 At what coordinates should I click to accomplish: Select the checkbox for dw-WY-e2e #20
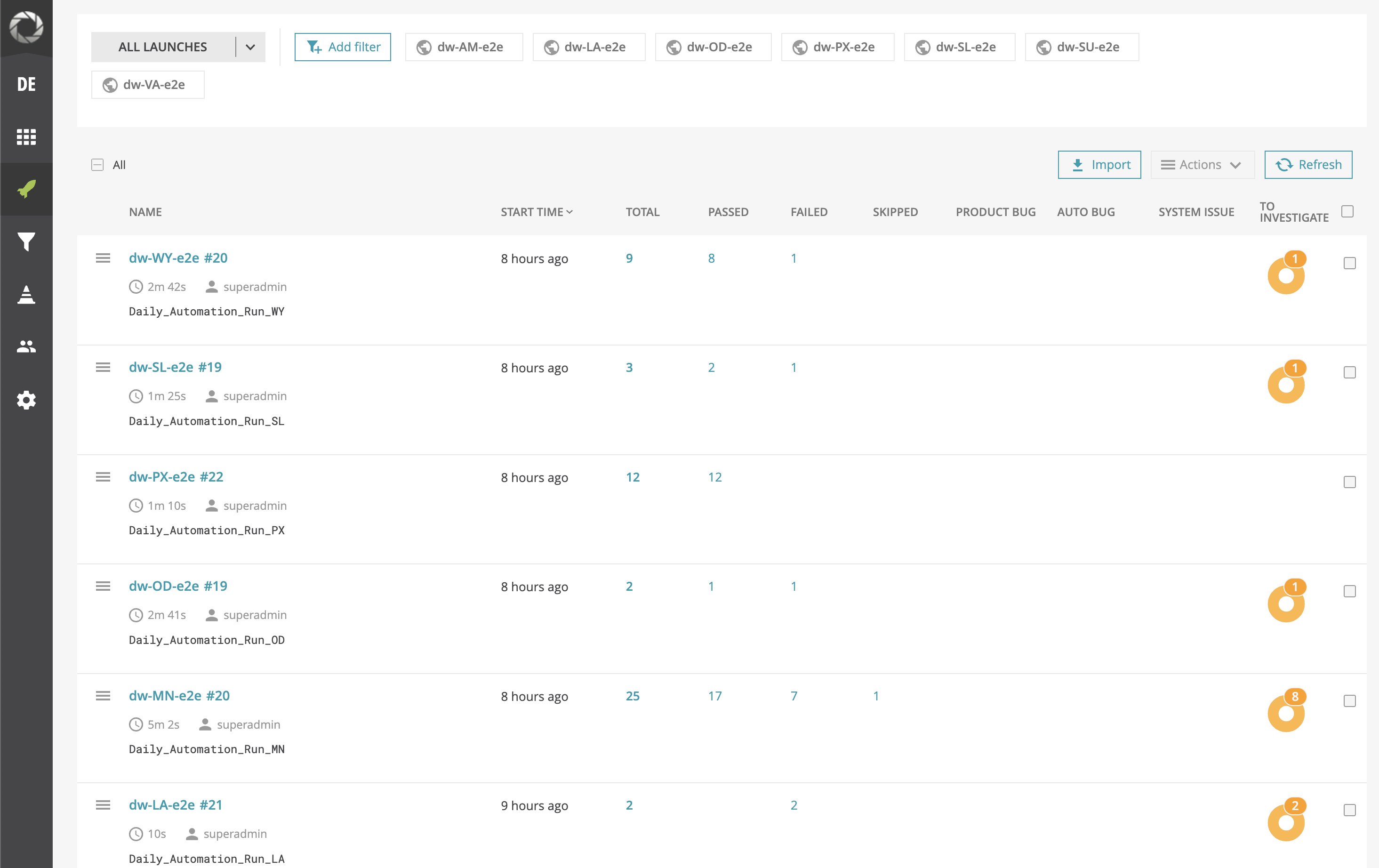pos(1350,263)
